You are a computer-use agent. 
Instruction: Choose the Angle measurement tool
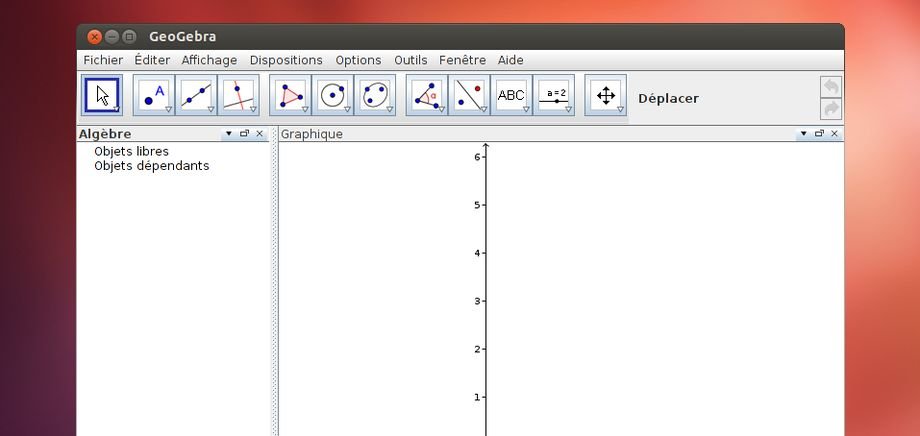click(426, 96)
